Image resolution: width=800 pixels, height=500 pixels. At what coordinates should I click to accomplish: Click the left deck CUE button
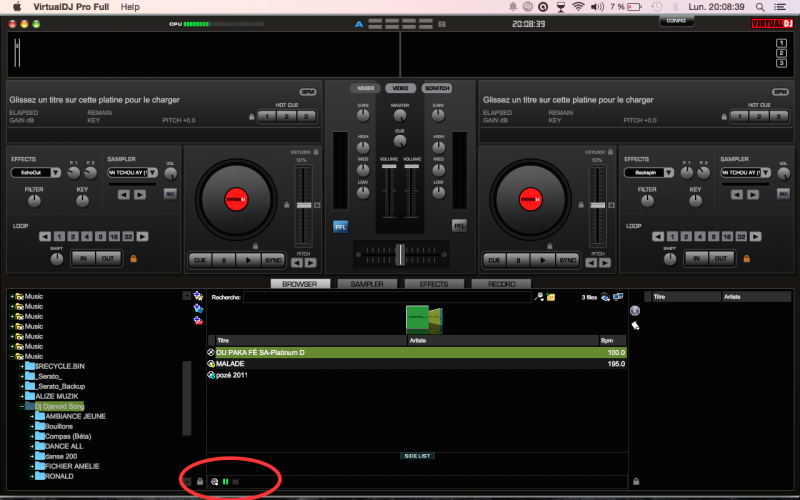(x=200, y=260)
